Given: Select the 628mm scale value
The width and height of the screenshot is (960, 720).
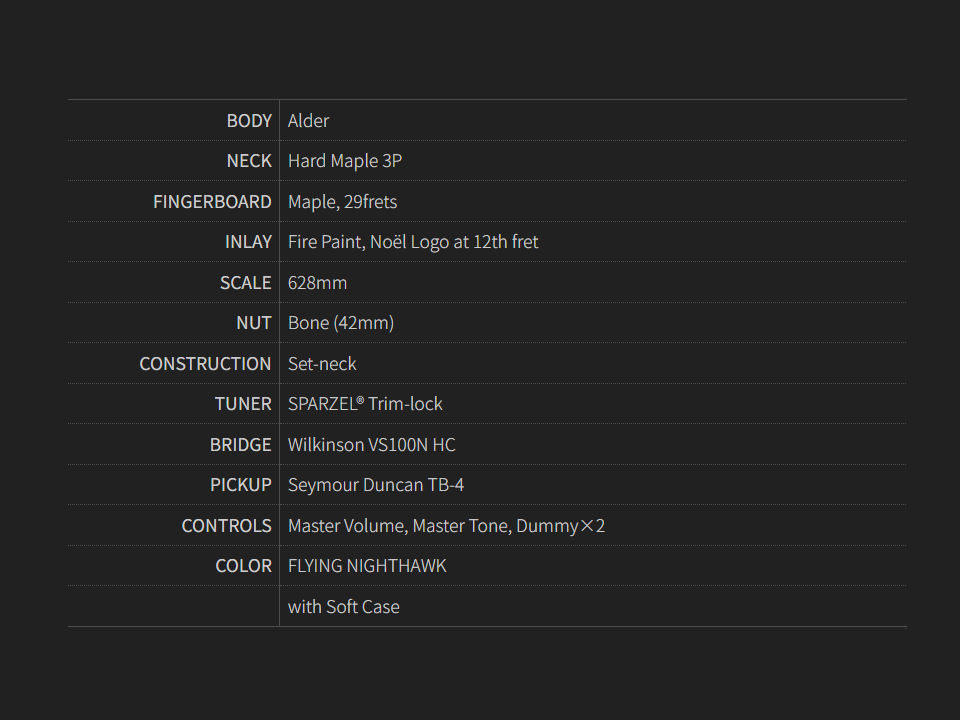Looking at the screenshot, I should coord(317,283).
